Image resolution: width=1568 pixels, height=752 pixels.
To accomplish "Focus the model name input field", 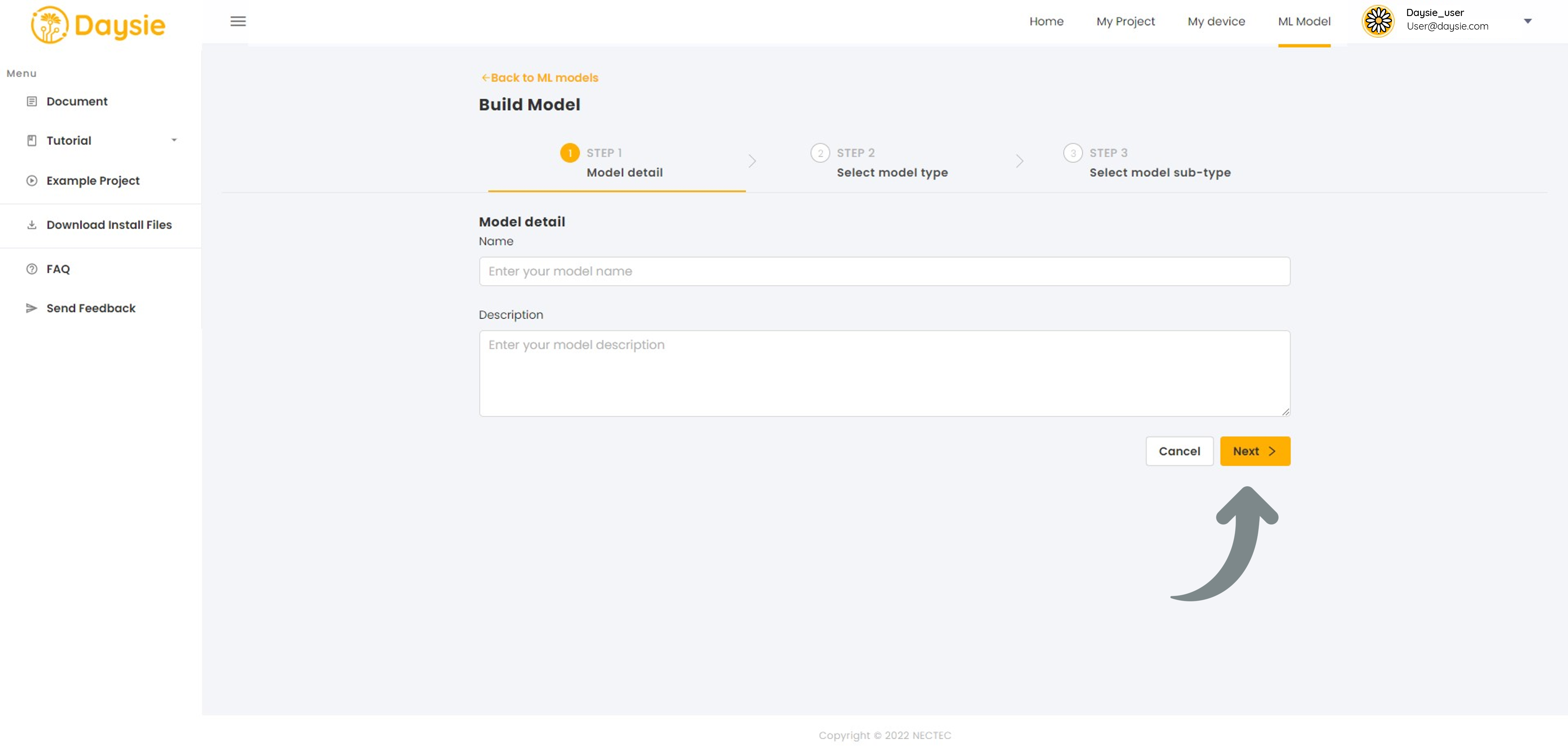I will pyautogui.click(x=884, y=271).
